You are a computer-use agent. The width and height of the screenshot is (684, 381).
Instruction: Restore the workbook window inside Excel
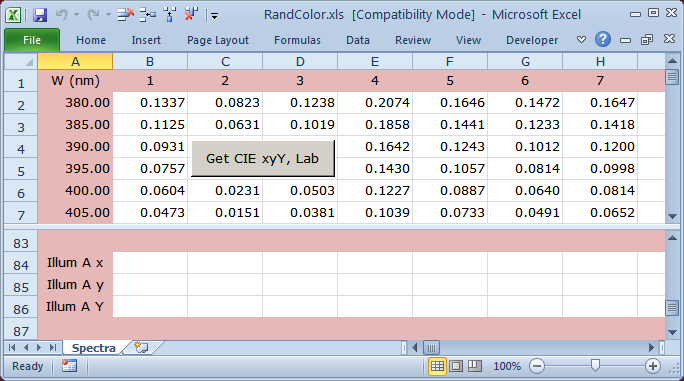click(x=647, y=40)
